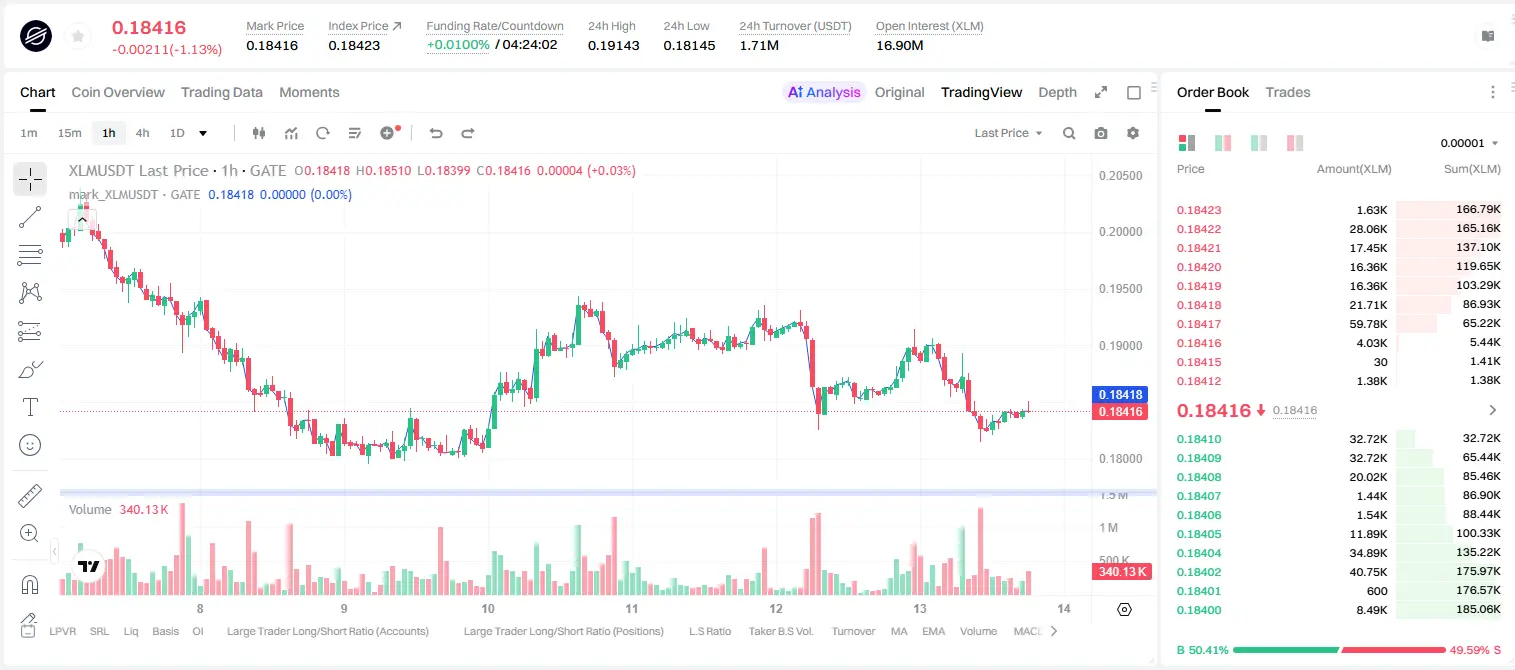Select the trend line drawing tool

point(30,217)
